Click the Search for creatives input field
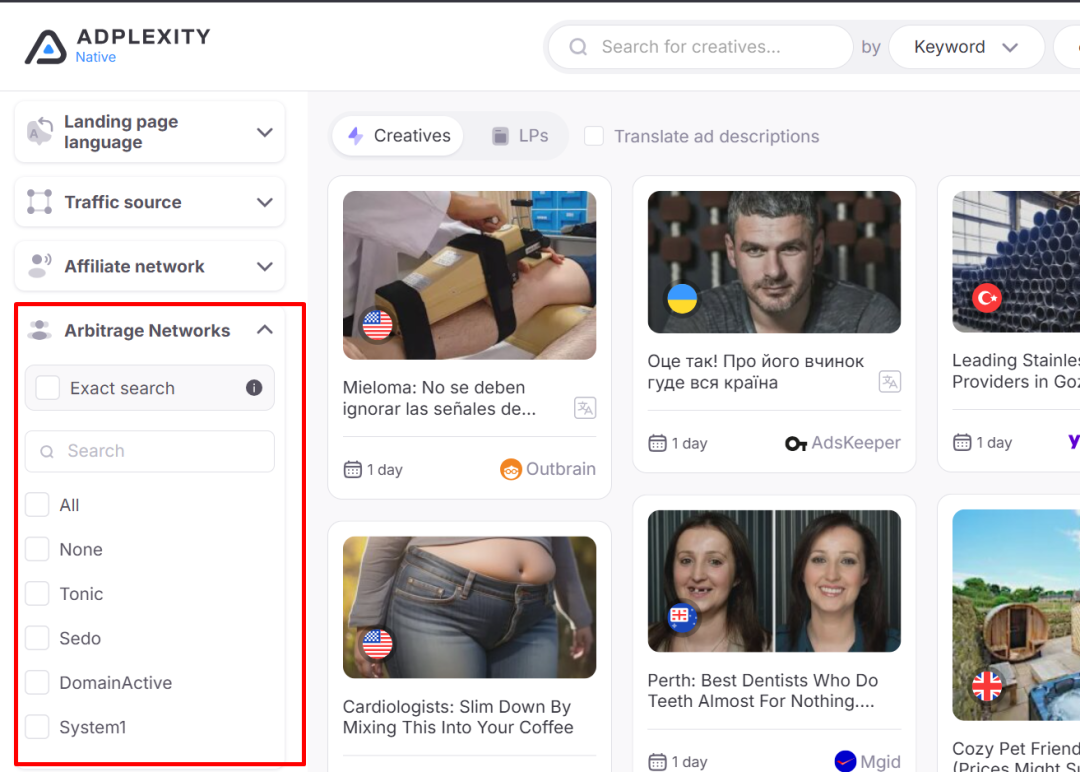 (701, 47)
